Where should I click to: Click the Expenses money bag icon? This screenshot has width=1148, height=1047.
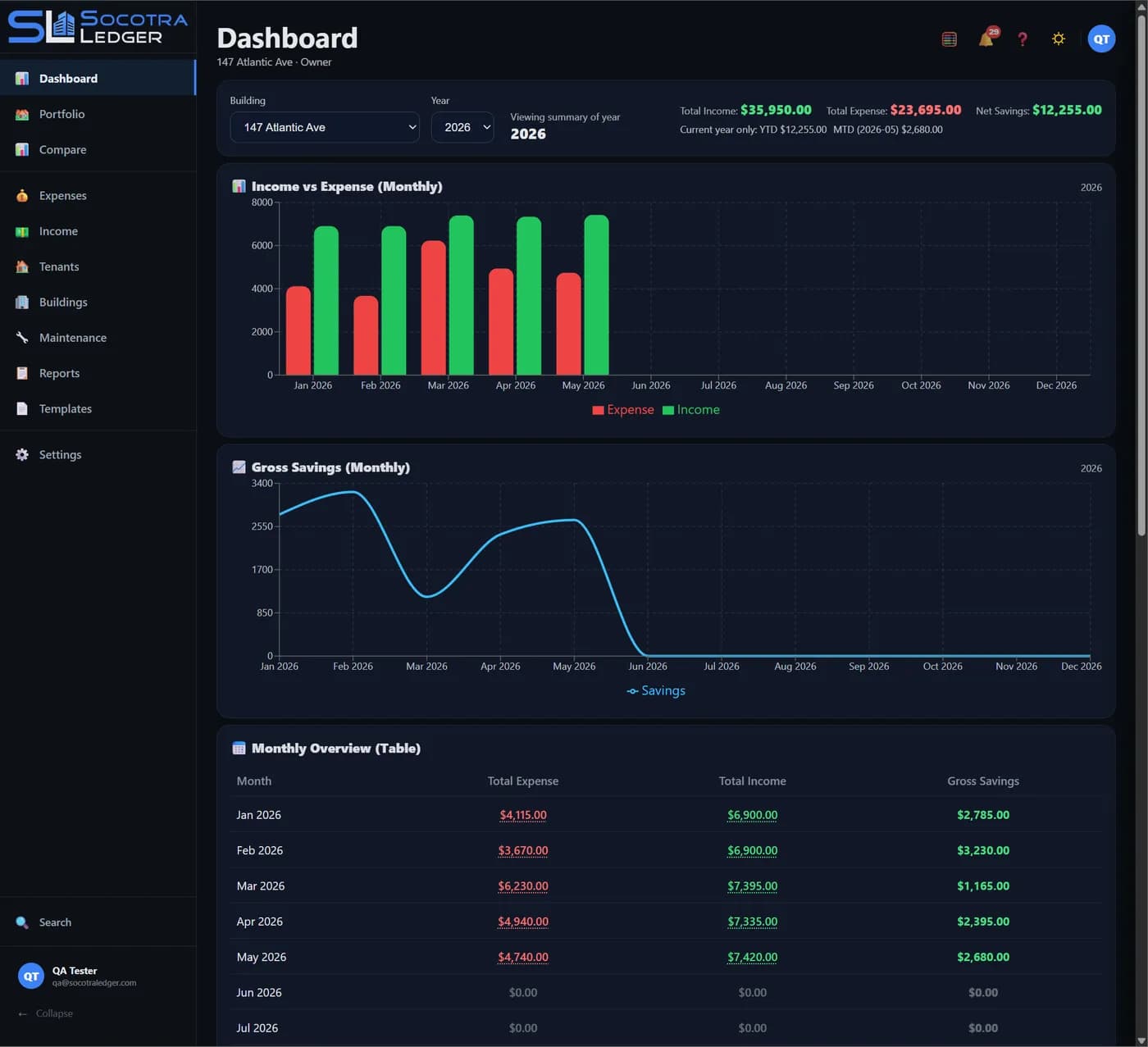pos(22,195)
